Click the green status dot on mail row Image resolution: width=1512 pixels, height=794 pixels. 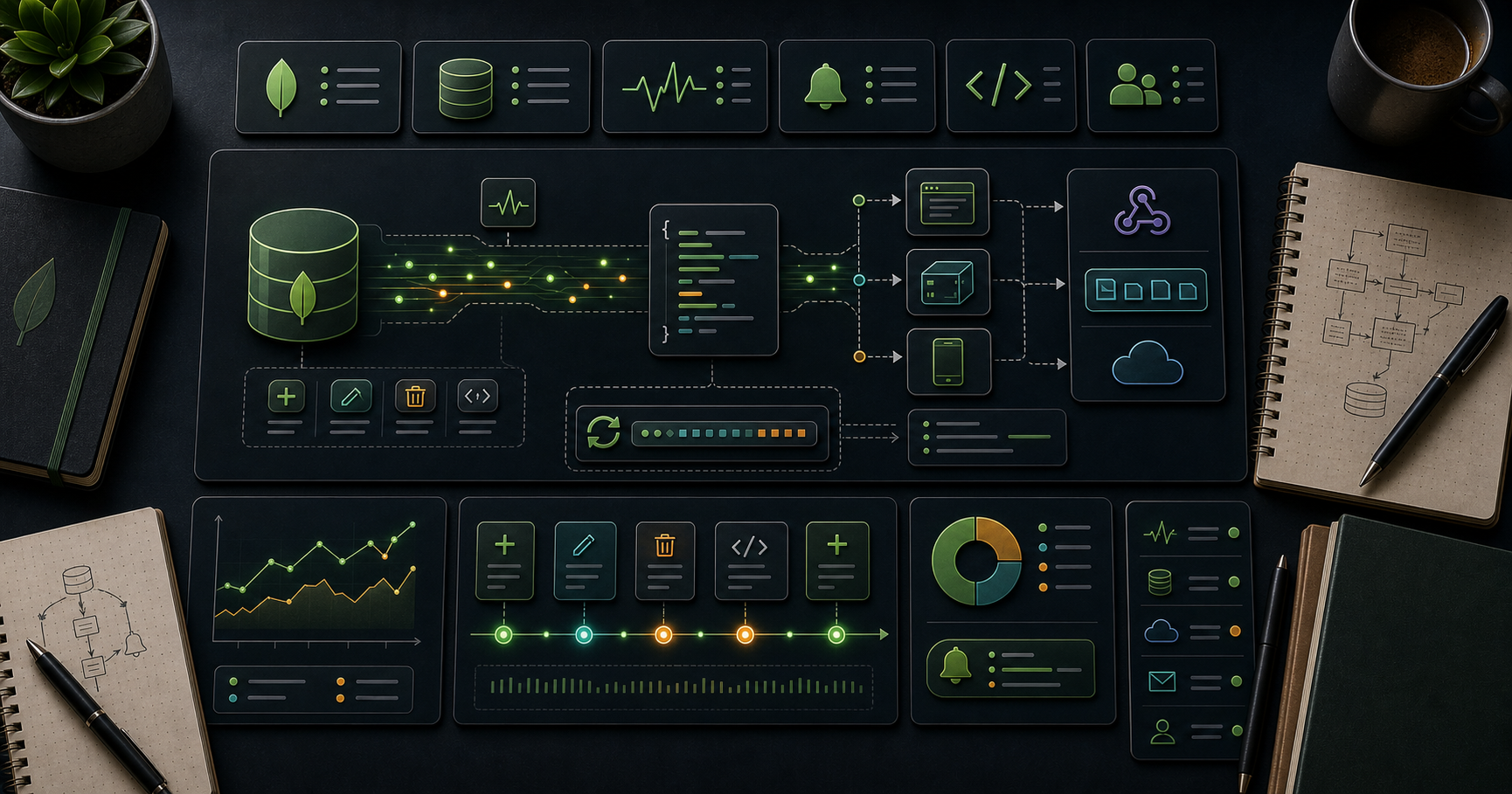1236,681
